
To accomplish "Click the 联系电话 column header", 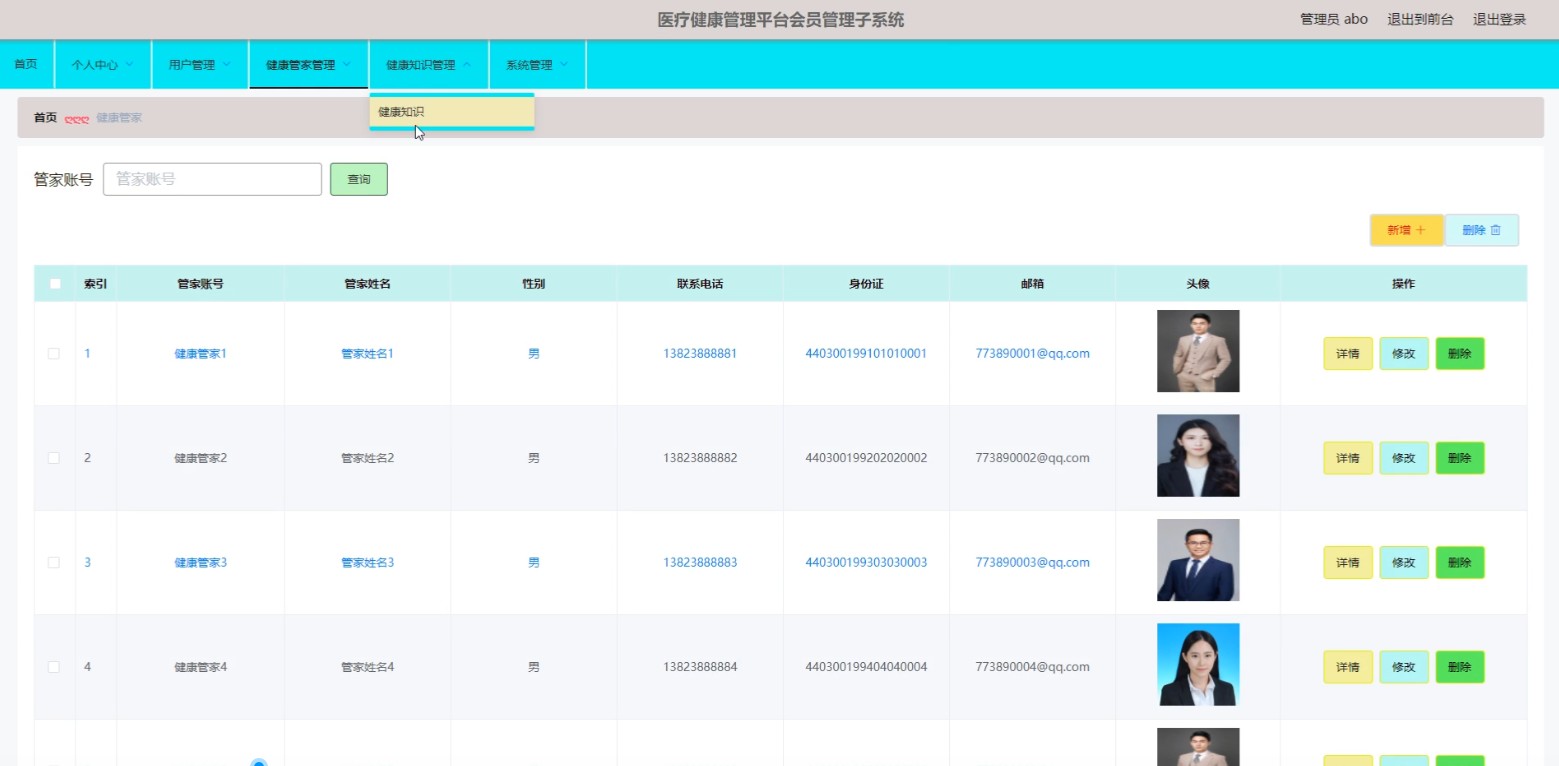I will pyautogui.click(x=700, y=284).
